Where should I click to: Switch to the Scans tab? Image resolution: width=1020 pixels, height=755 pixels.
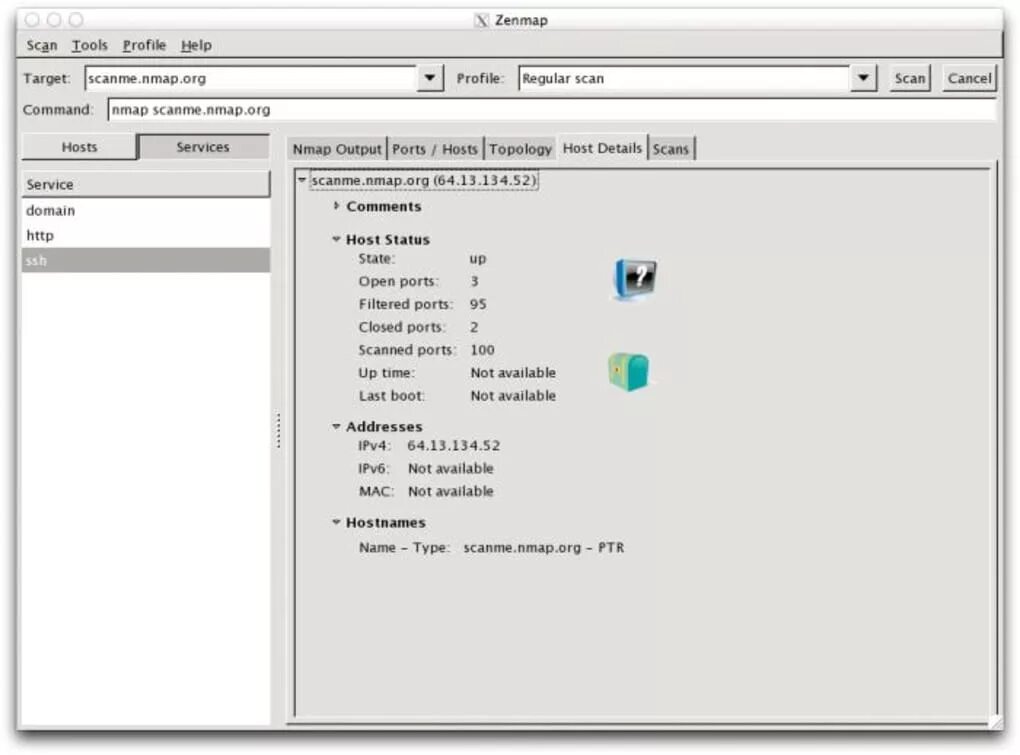(x=671, y=149)
